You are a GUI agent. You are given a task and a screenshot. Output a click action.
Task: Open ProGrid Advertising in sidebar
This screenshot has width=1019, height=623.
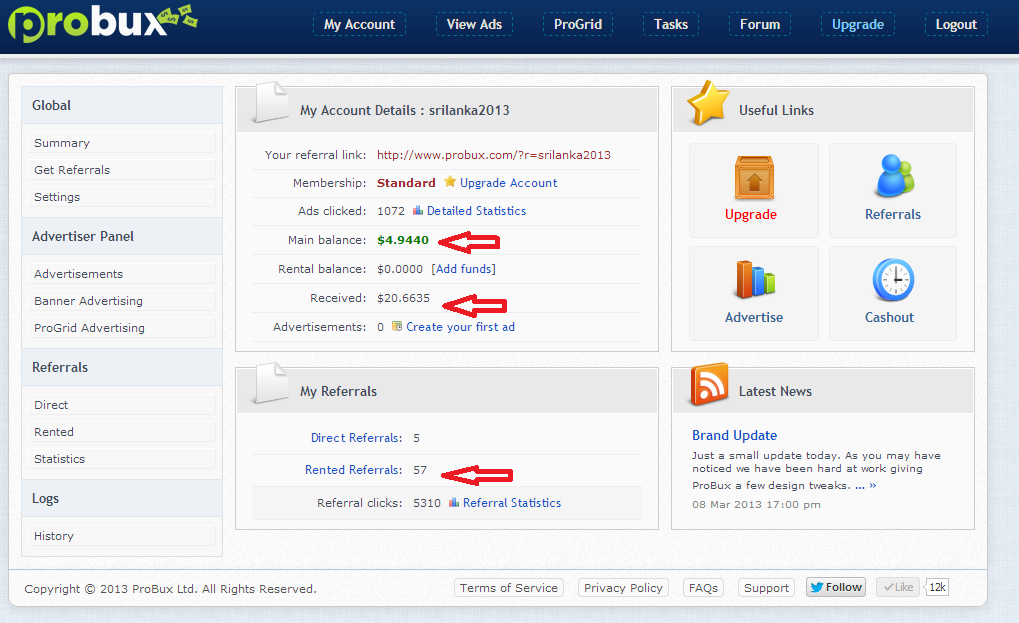pos(122,328)
